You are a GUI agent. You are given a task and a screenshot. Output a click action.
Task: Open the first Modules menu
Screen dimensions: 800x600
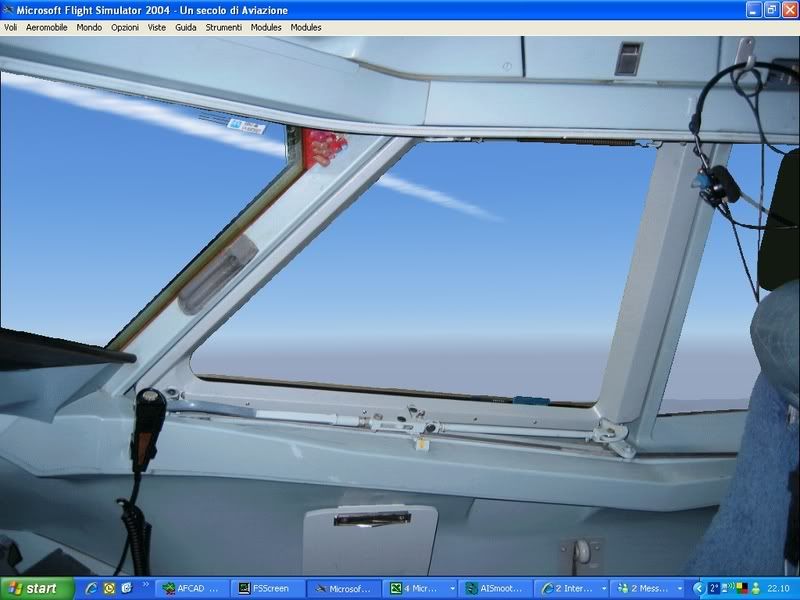click(266, 28)
